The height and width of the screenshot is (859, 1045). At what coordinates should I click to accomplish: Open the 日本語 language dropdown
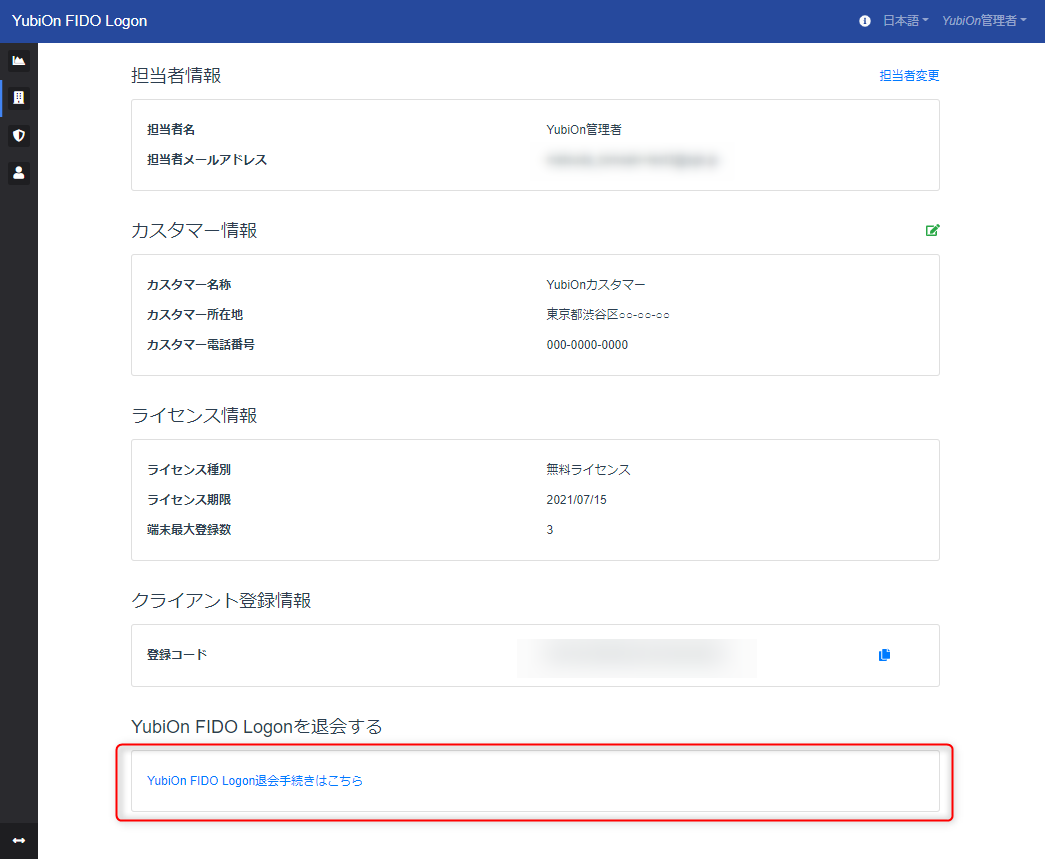[x=905, y=21]
